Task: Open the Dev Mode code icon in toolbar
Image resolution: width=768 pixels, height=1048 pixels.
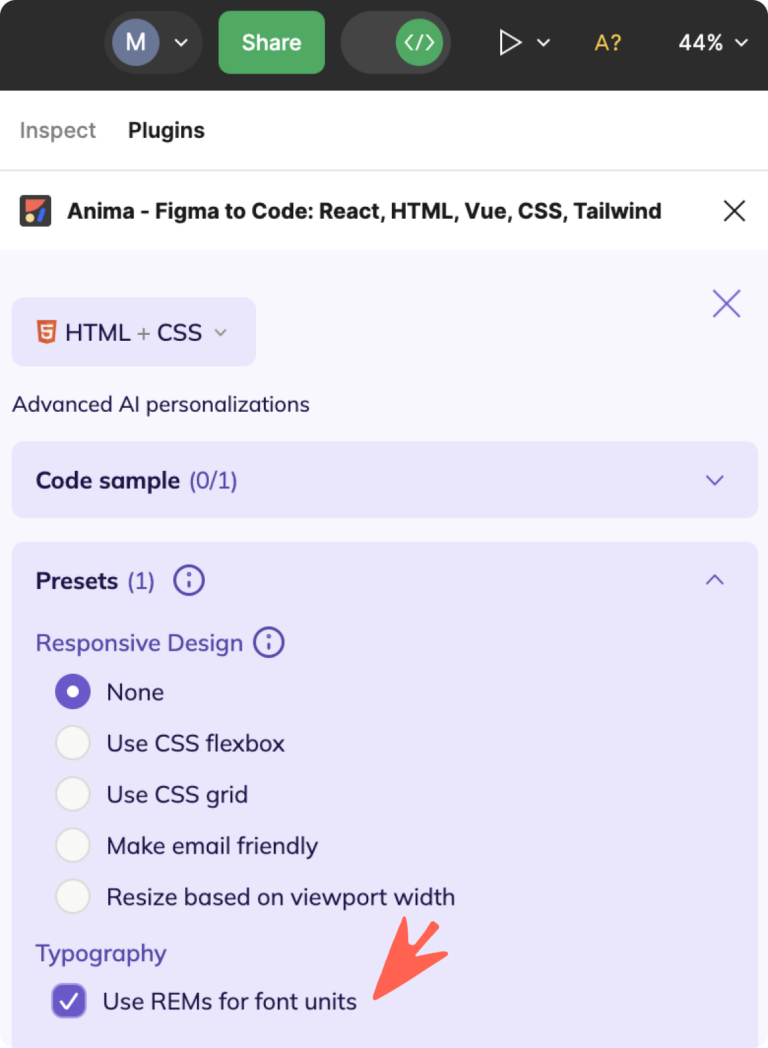Action: click(x=417, y=43)
